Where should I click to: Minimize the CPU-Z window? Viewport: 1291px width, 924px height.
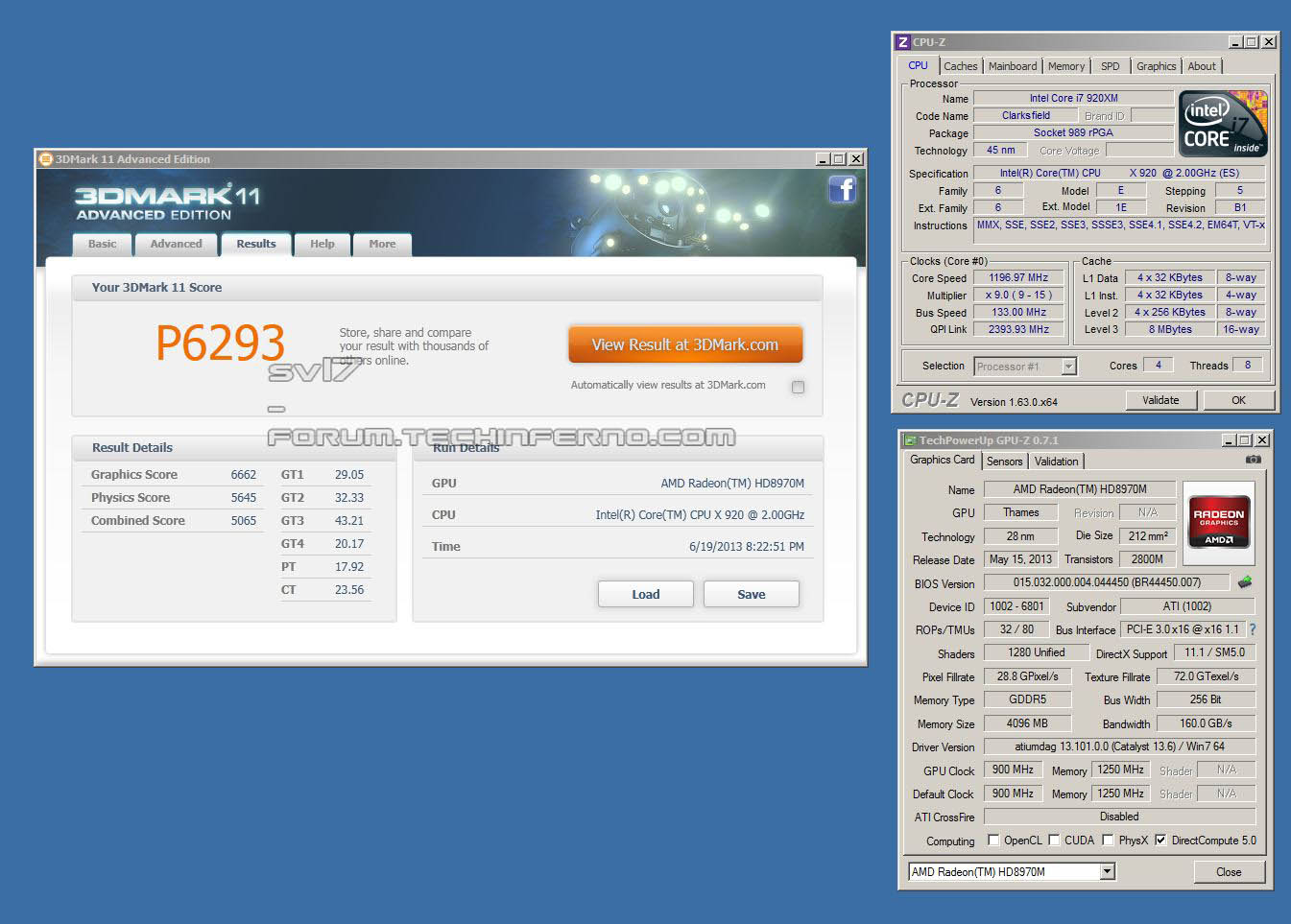(1235, 42)
